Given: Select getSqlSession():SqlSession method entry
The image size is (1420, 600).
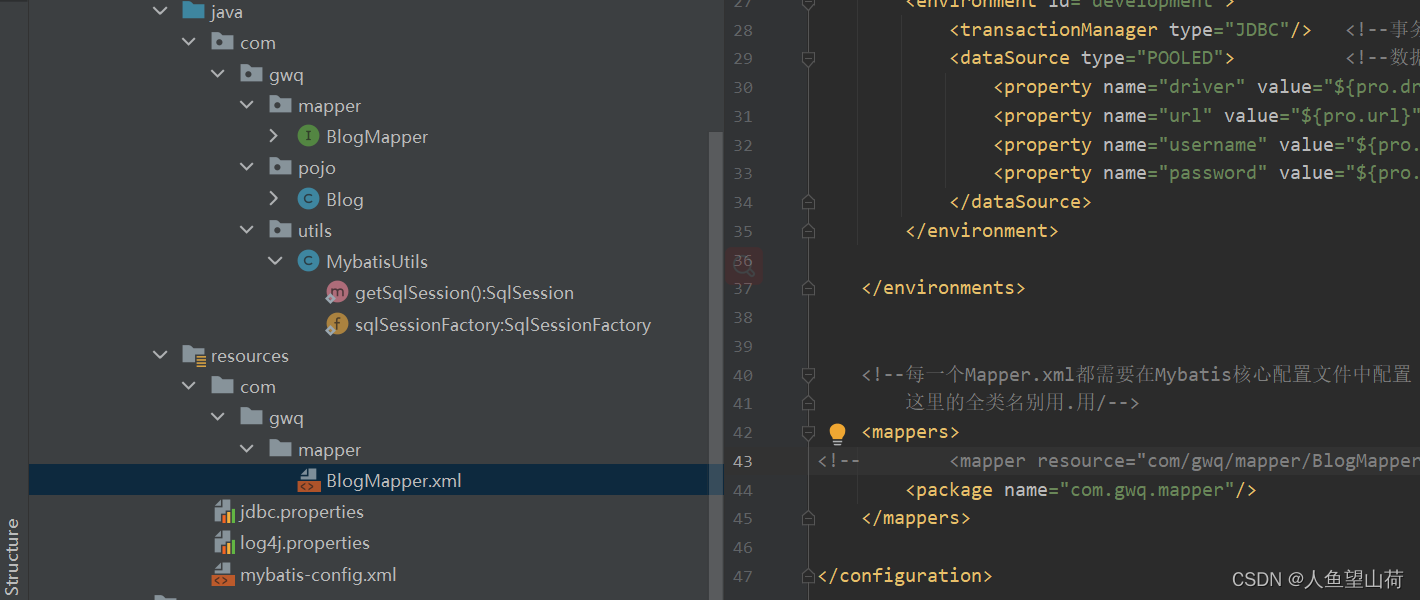Looking at the screenshot, I should tap(464, 293).
